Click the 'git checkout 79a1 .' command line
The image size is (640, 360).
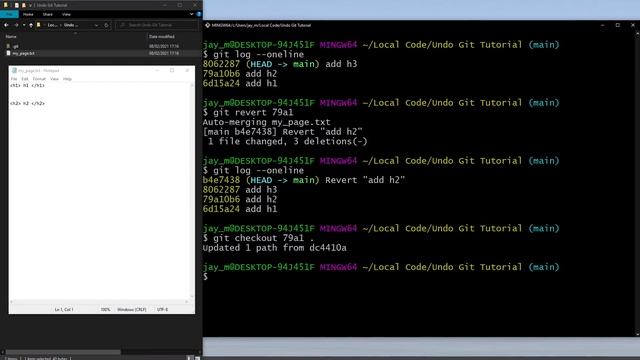(x=258, y=238)
